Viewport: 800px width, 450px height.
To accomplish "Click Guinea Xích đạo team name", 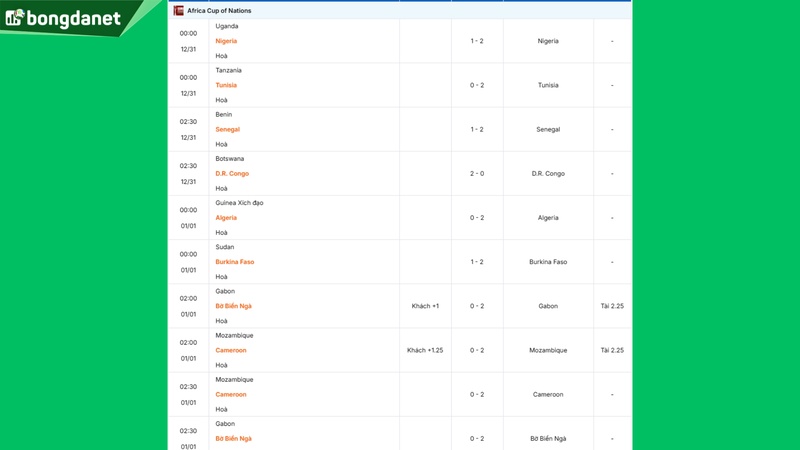I will [239, 202].
